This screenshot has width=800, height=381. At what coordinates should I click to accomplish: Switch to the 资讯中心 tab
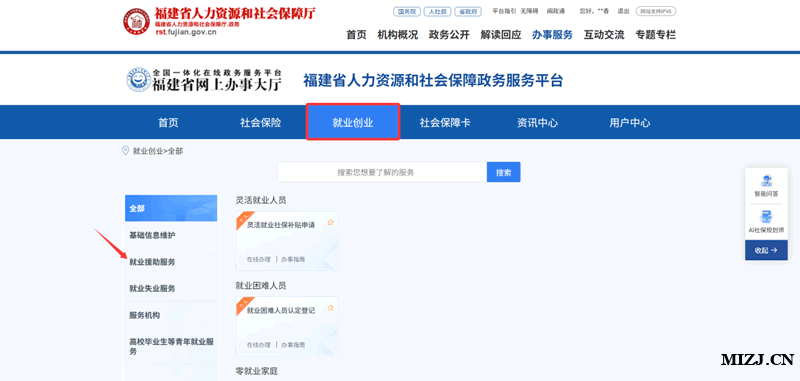(537, 123)
